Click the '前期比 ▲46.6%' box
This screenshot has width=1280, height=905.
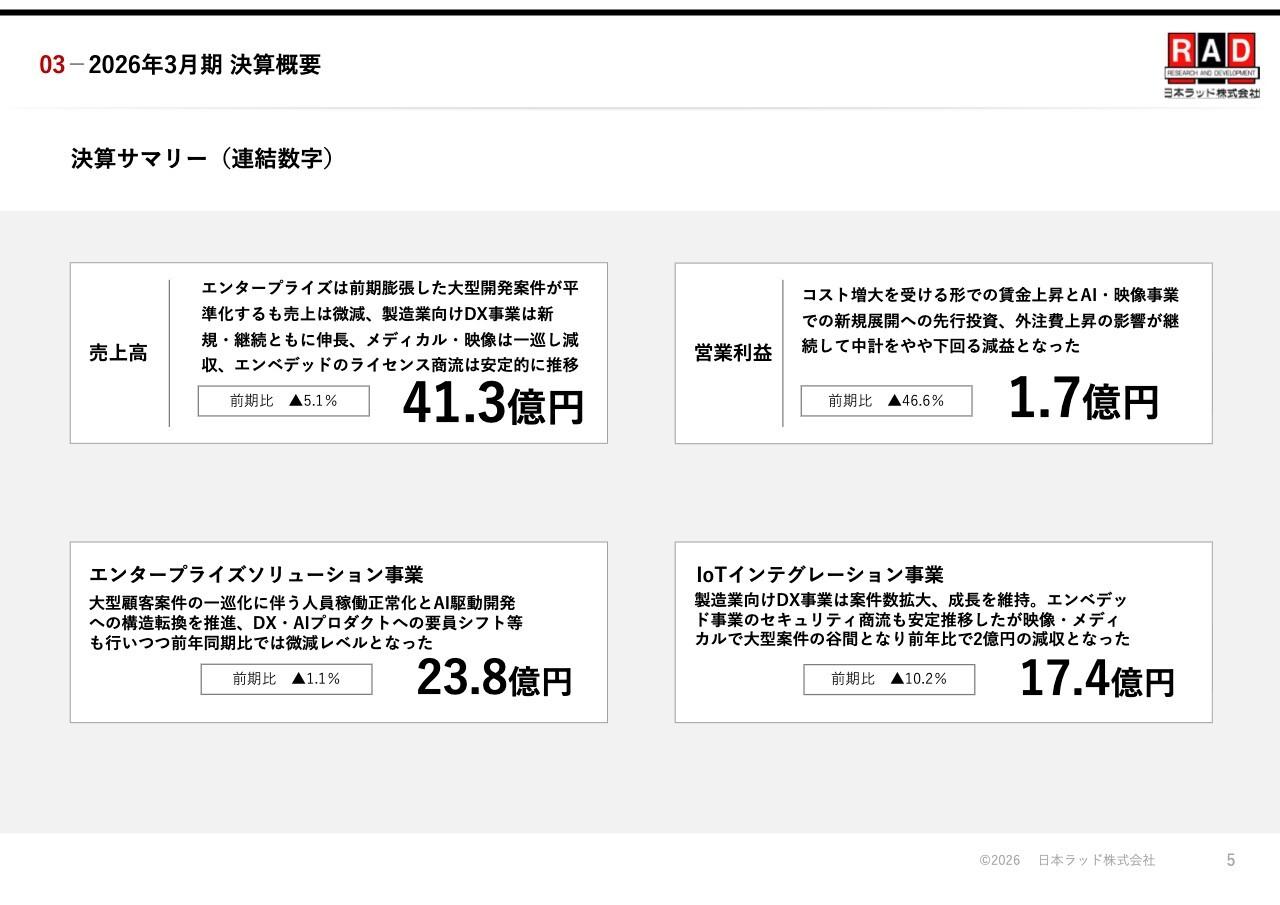click(886, 401)
